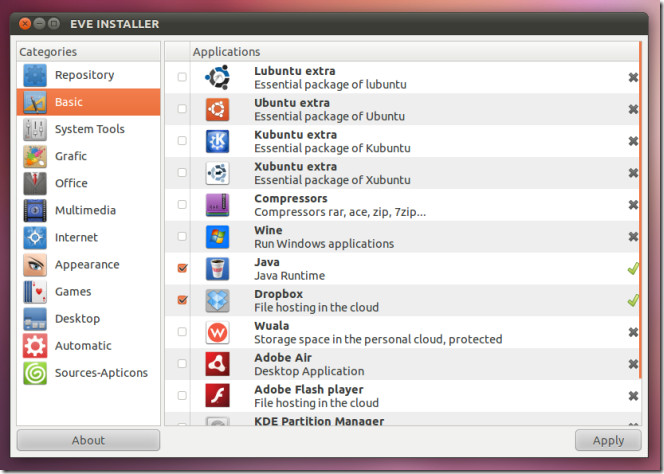
Task: Click the System Tools sliders icon
Action: coord(35,129)
